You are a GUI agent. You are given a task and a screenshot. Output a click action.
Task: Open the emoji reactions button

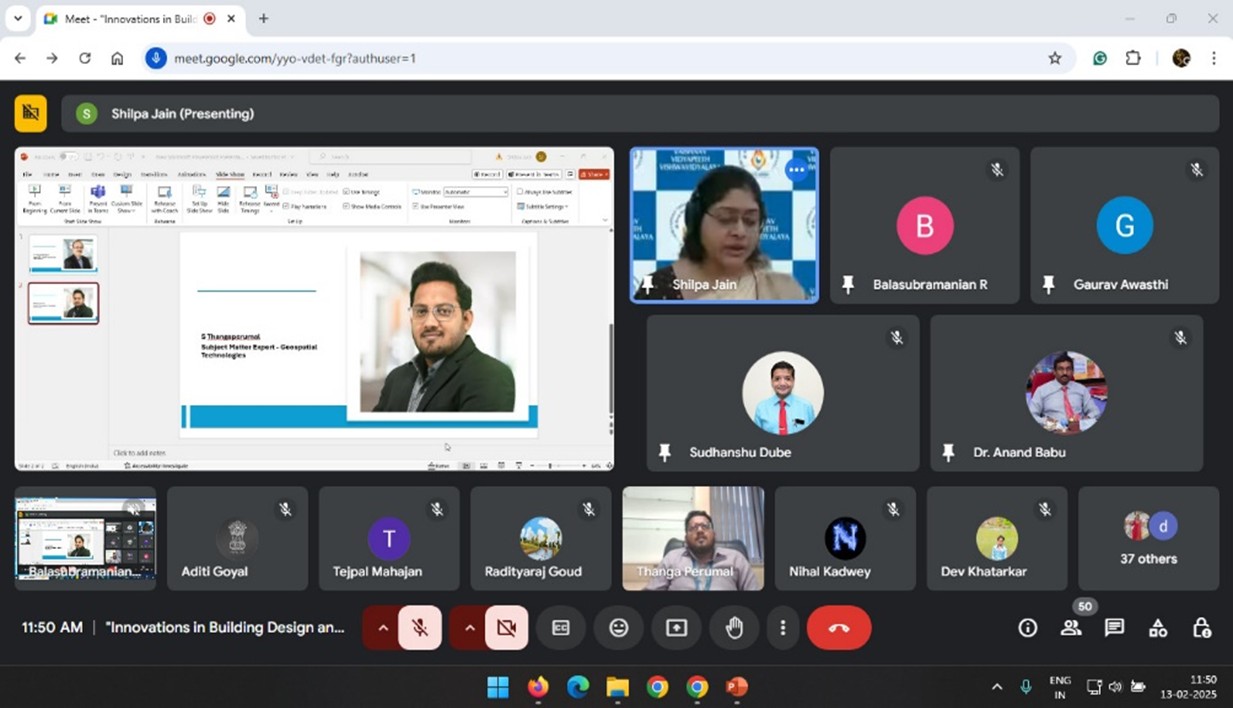pyautogui.click(x=619, y=628)
